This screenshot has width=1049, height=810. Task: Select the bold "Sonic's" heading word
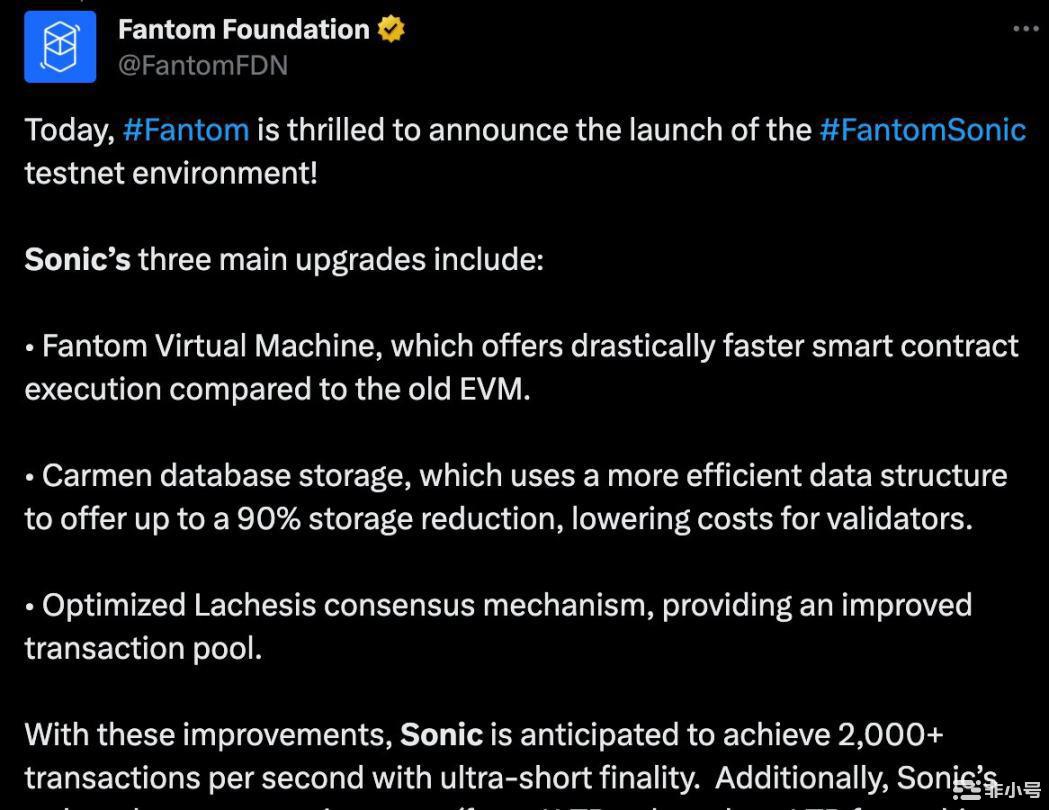[78, 260]
